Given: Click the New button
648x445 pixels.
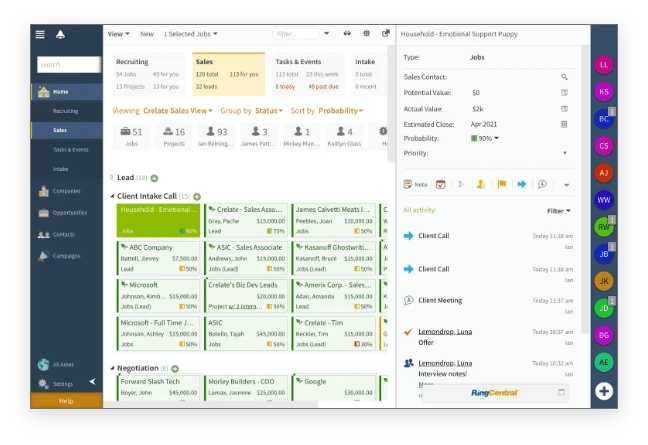Looking at the screenshot, I should point(147,34).
